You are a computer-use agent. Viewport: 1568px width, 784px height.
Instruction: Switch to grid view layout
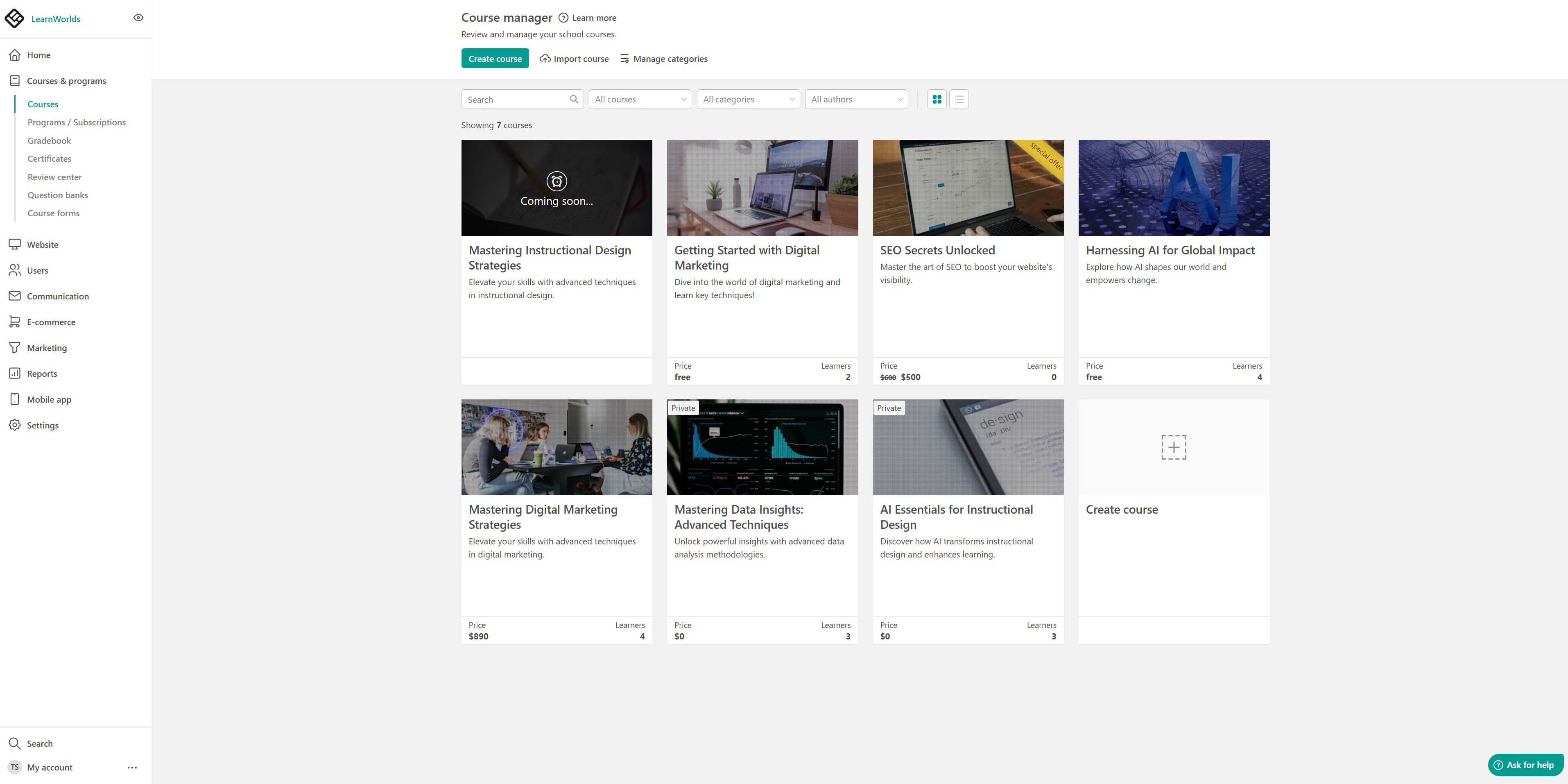click(937, 99)
